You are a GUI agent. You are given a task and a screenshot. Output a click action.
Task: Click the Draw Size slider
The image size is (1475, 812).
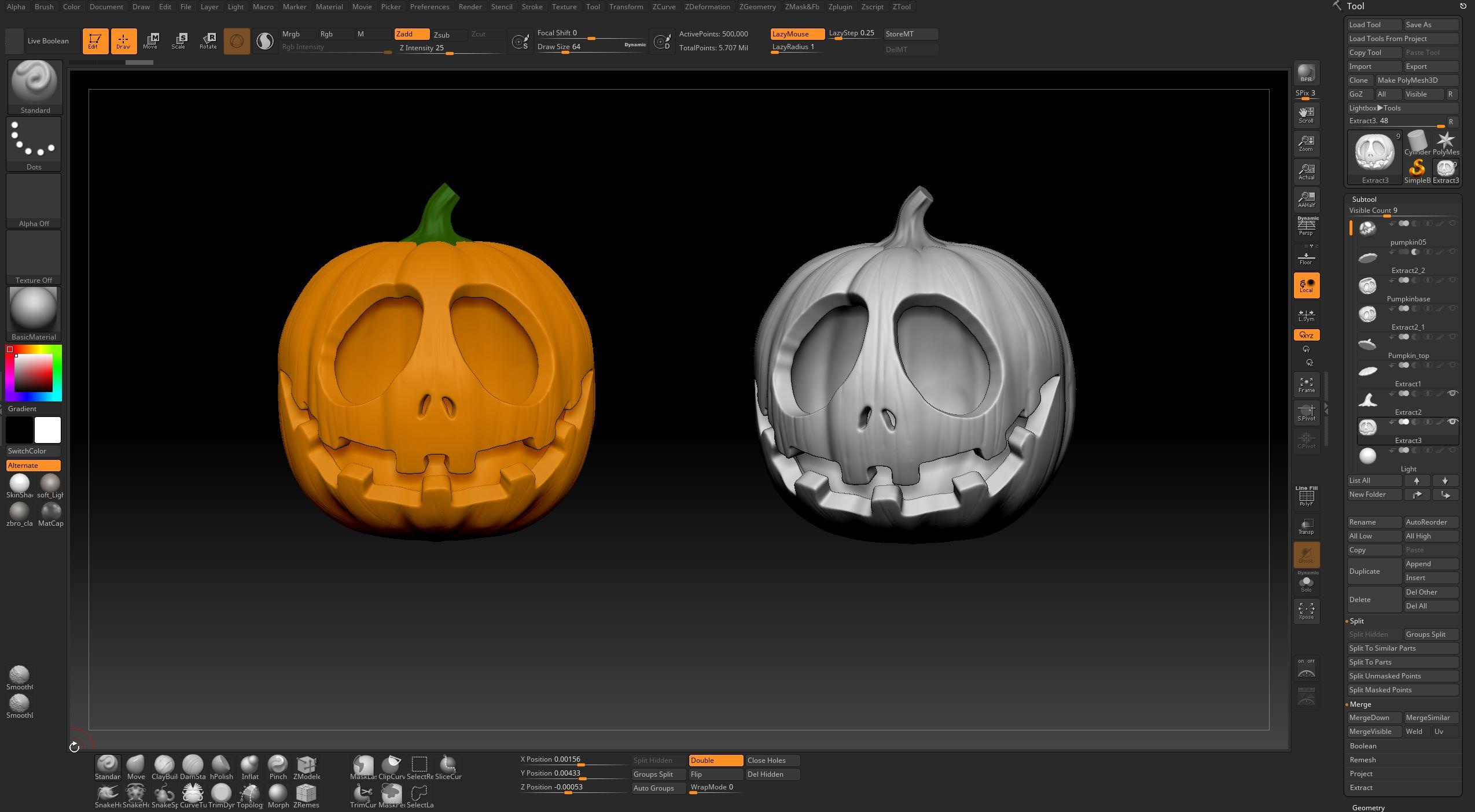point(591,47)
